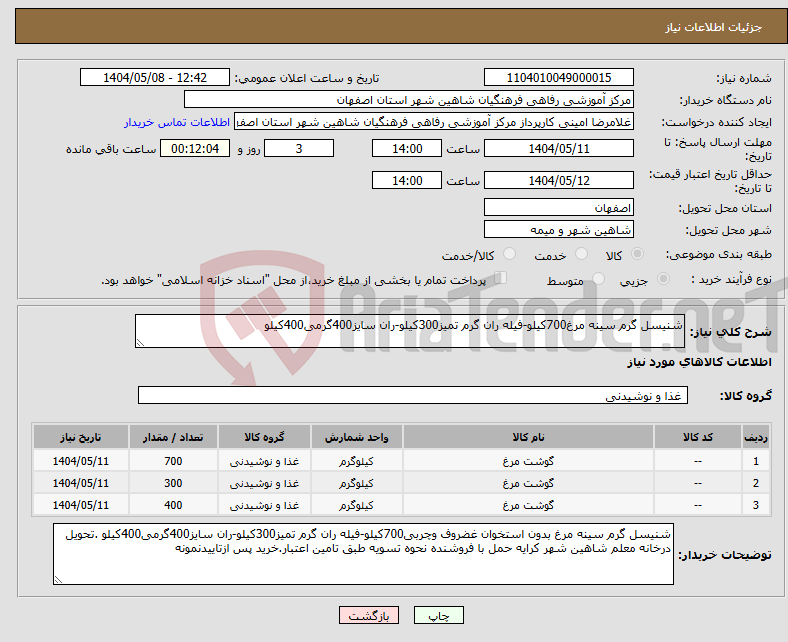This screenshot has width=788, height=642.
Task: Click the شماره نیاز field 1104010049000015
Action: [x=558, y=77]
